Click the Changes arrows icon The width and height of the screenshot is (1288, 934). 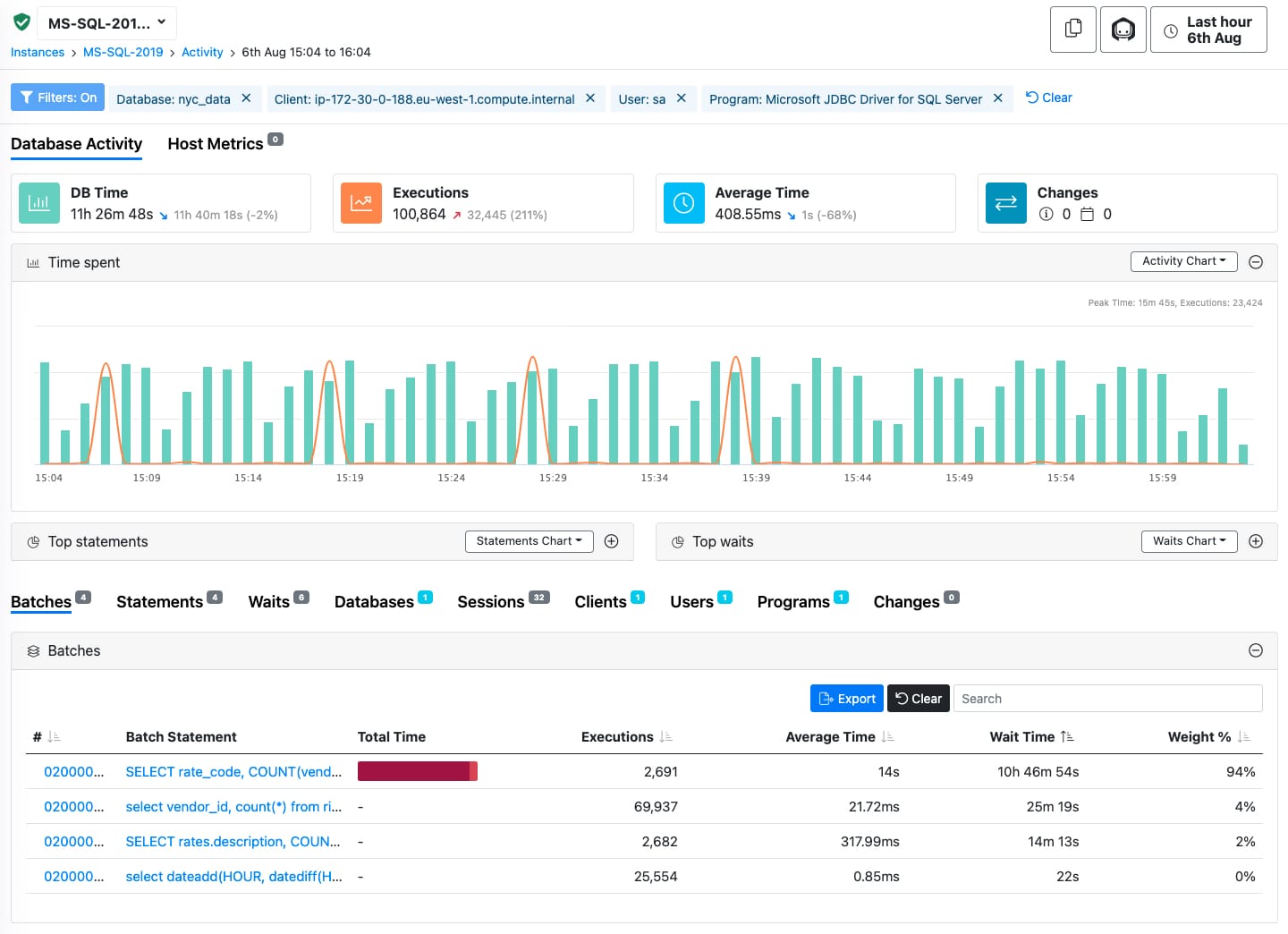[1005, 203]
